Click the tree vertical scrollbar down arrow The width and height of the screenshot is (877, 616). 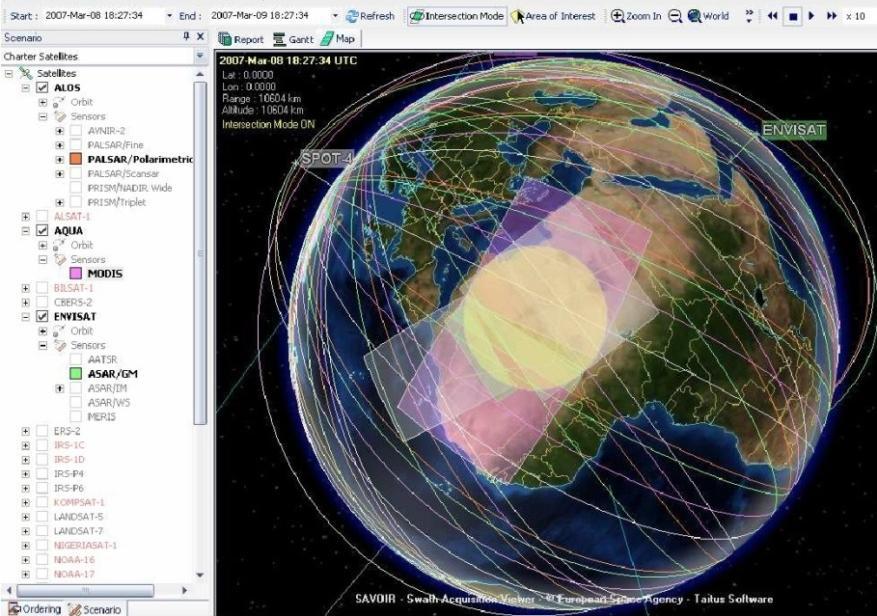tap(200, 575)
